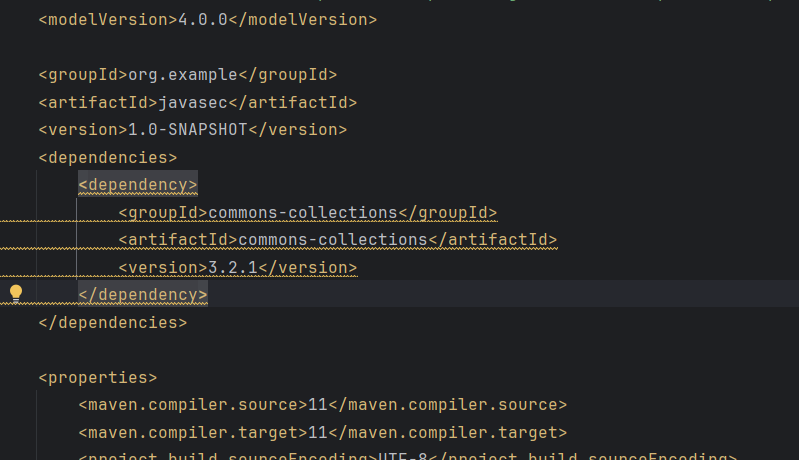Click the opening dependencies tag
The width and height of the screenshot is (799, 460).
pos(108,157)
